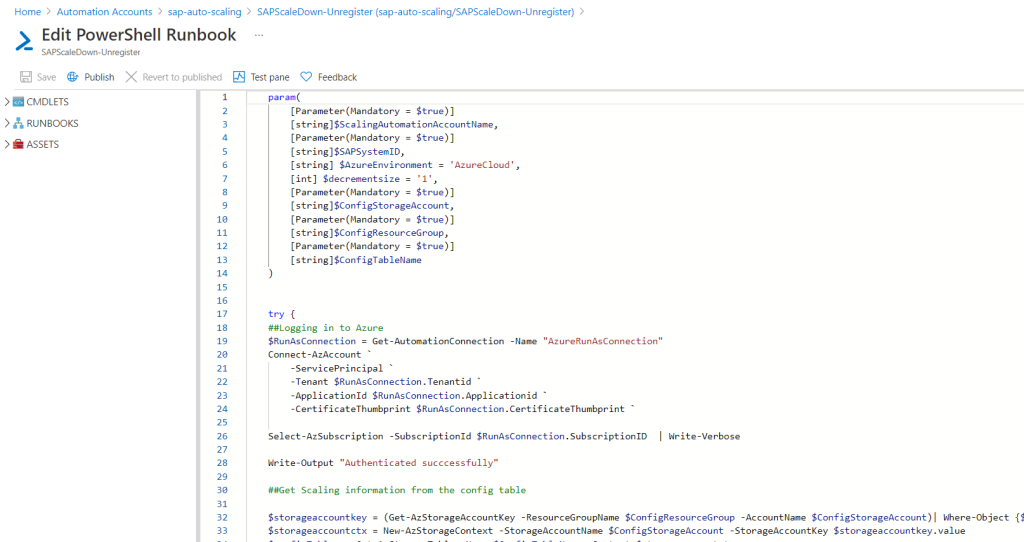The width and height of the screenshot is (1024, 542).
Task: Click the ASSETS toolbox icon
Action: click(18, 144)
